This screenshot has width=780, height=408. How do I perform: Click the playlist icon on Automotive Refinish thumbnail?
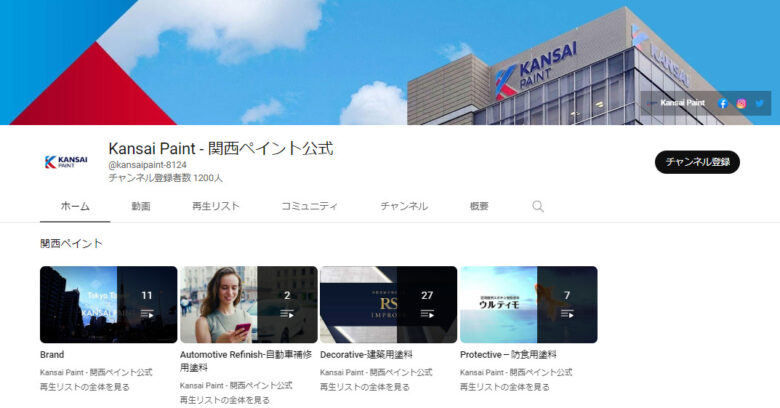tap(287, 314)
